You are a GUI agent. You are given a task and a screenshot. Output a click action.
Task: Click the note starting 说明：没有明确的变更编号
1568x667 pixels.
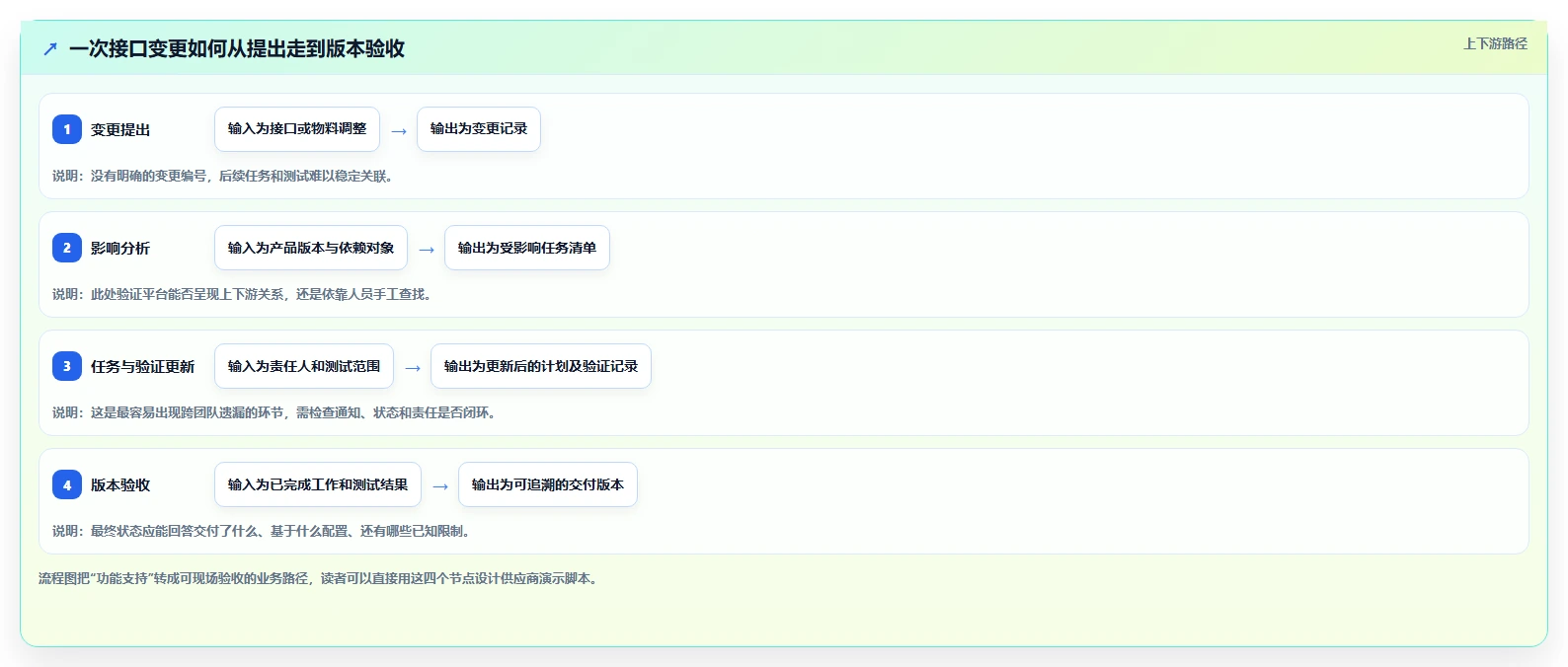click(225, 176)
